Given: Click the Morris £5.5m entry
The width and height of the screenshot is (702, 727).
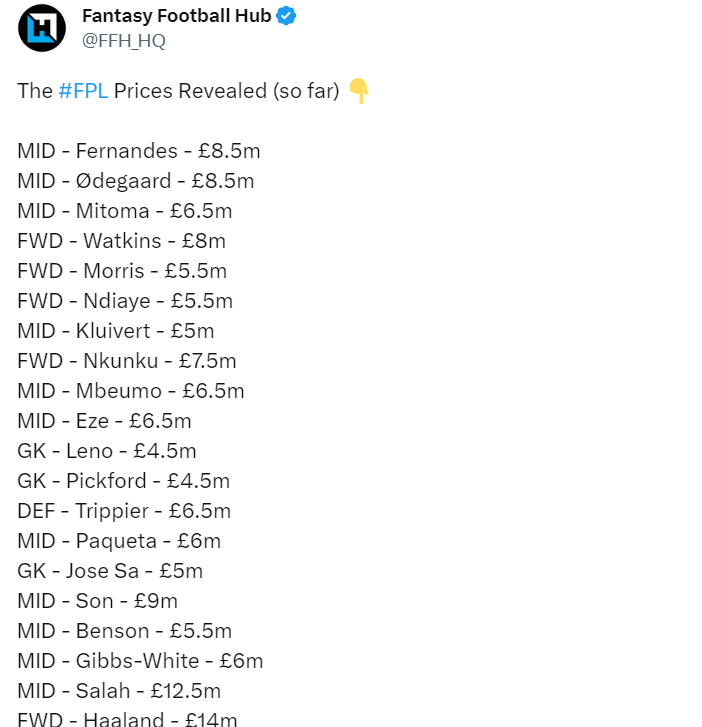Looking at the screenshot, I should pos(122,271).
